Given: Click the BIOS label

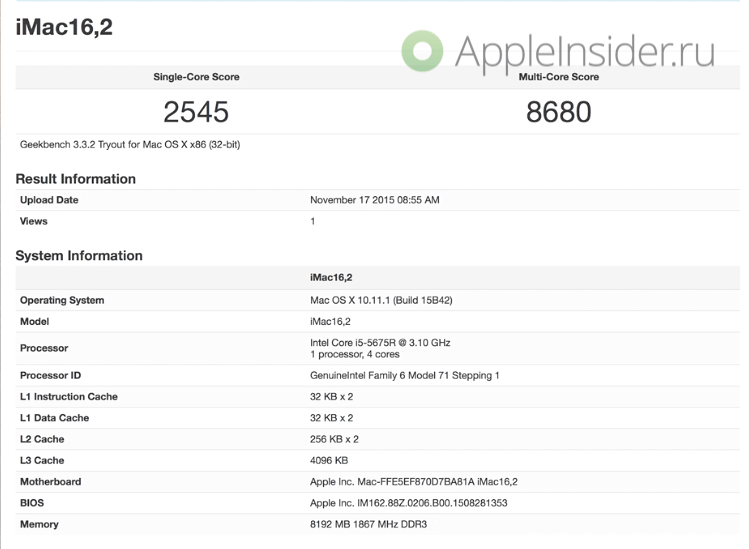Looking at the screenshot, I should click(32, 503).
